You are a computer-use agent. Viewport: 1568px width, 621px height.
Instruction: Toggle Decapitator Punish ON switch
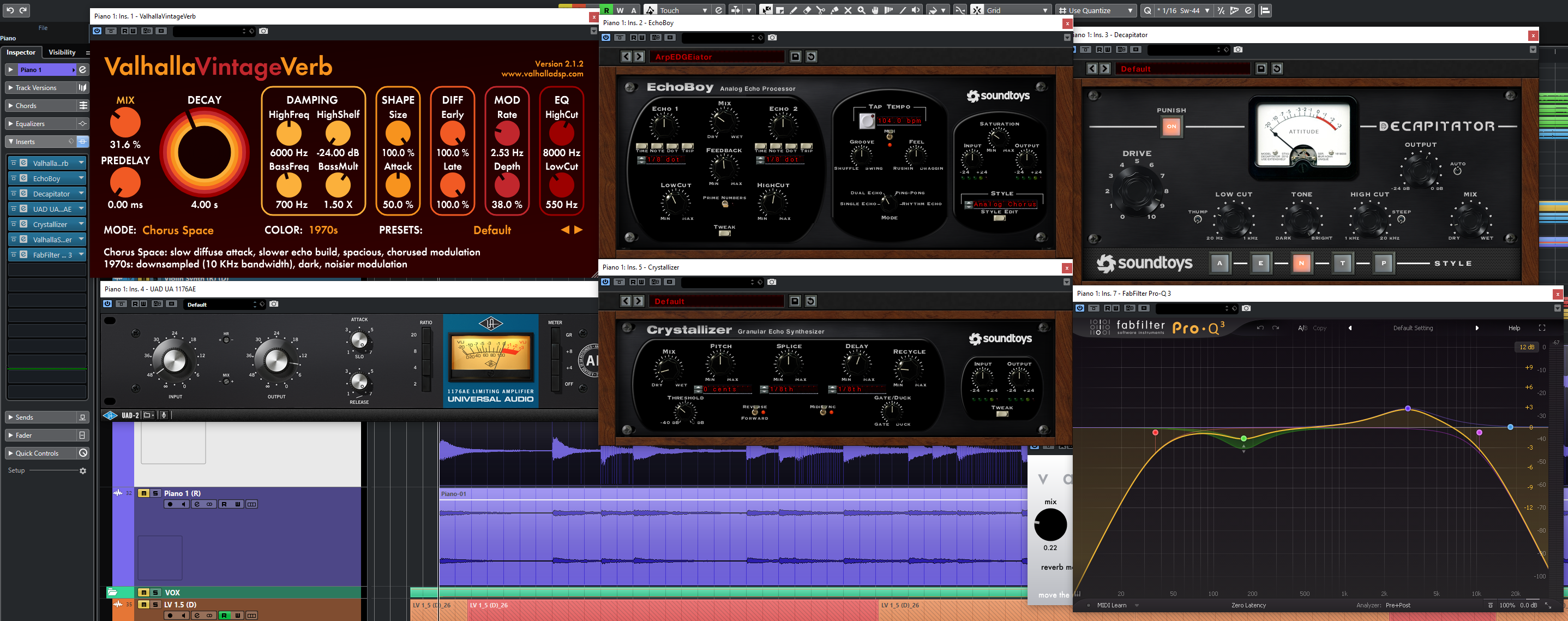[1171, 127]
